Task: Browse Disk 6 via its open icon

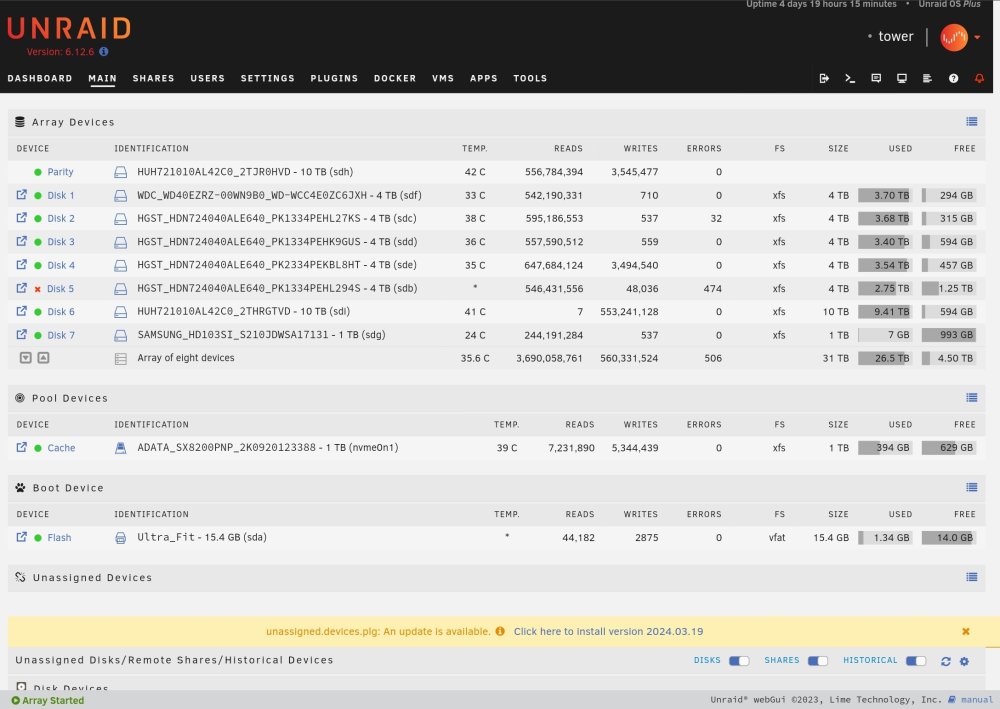Action: (x=22, y=311)
